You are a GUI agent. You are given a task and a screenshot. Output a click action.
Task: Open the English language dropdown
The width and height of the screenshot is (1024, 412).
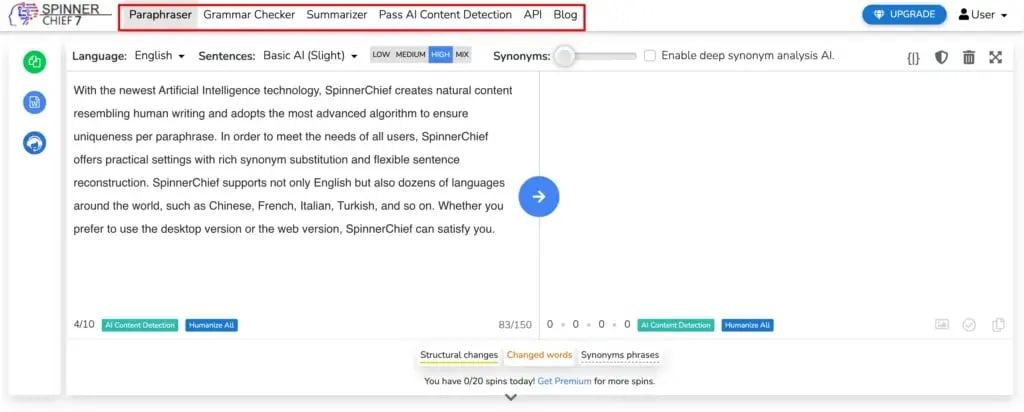pos(160,56)
